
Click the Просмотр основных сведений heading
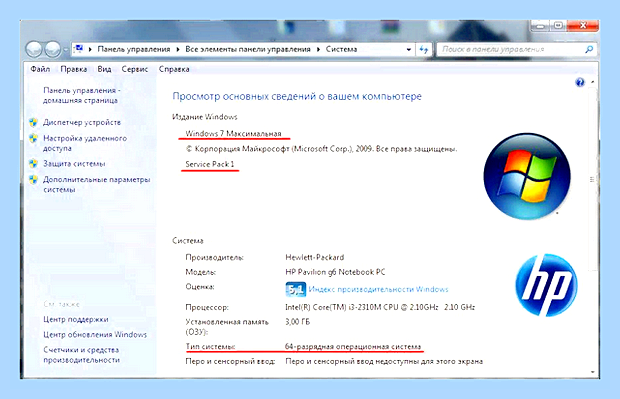point(297,96)
